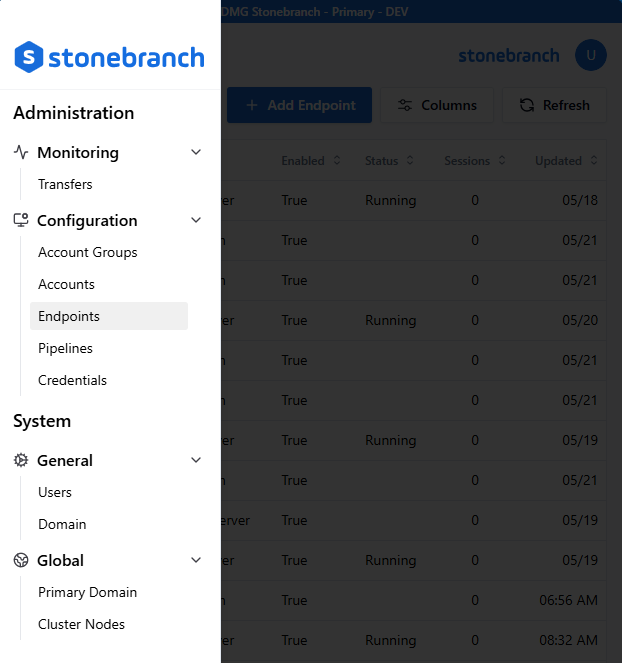Collapse the Monitoring section chevron
The width and height of the screenshot is (622, 663).
(x=196, y=153)
